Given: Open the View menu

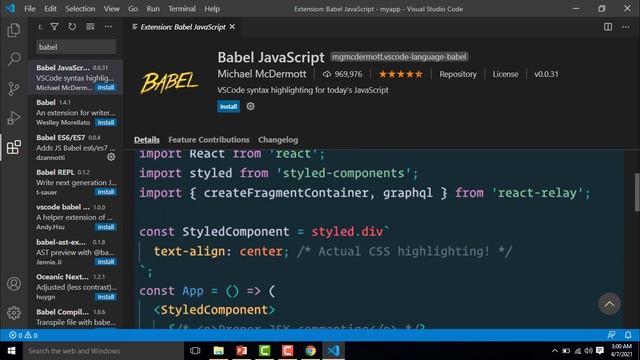Looking at the screenshot, I should (111, 9).
